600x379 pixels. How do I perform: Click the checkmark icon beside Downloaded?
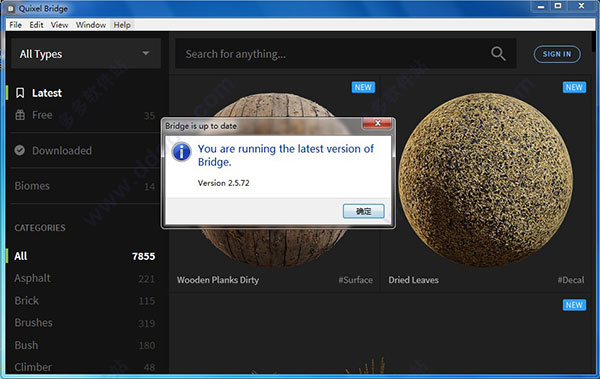(x=20, y=150)
